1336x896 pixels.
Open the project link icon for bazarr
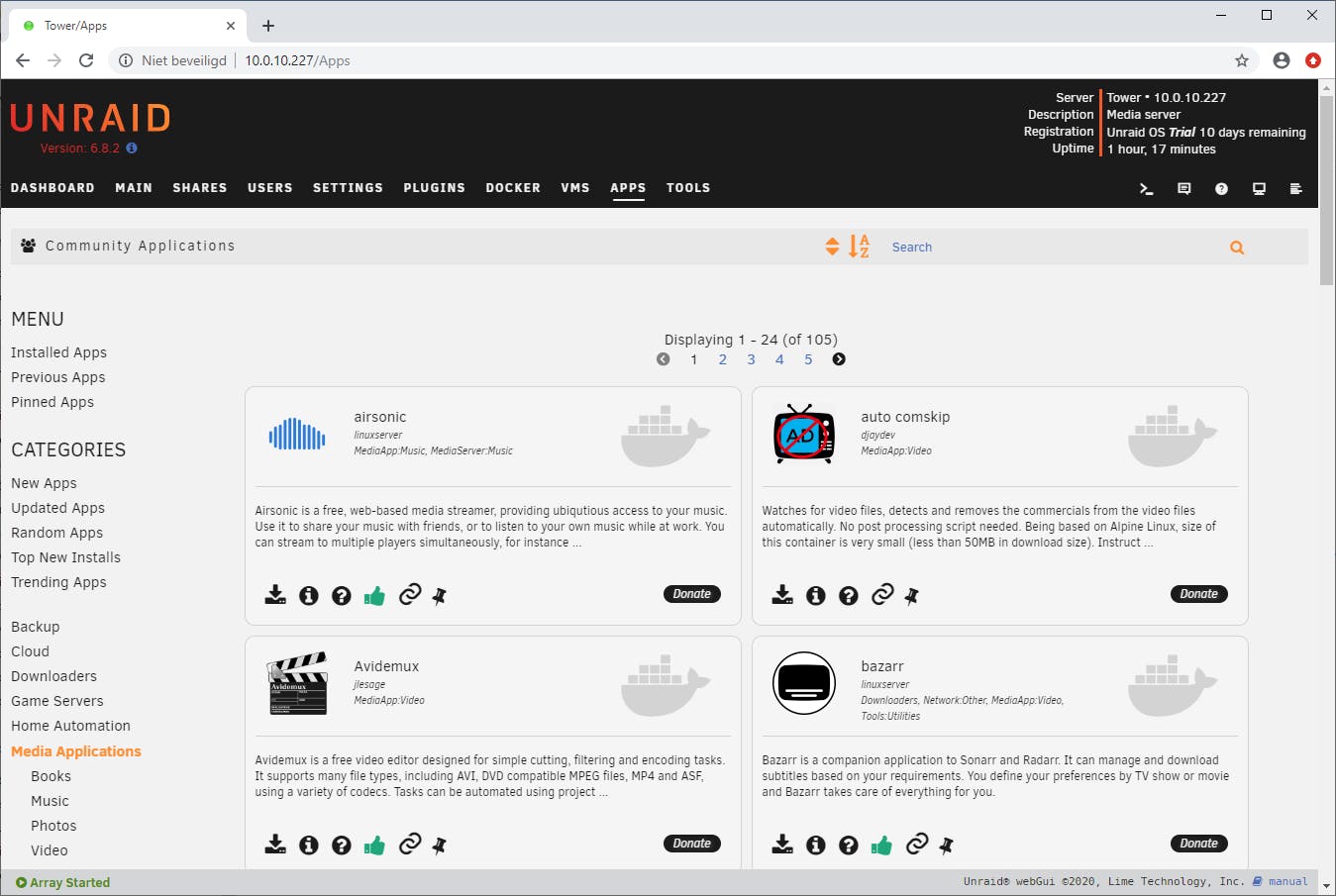tap(917, 844)
